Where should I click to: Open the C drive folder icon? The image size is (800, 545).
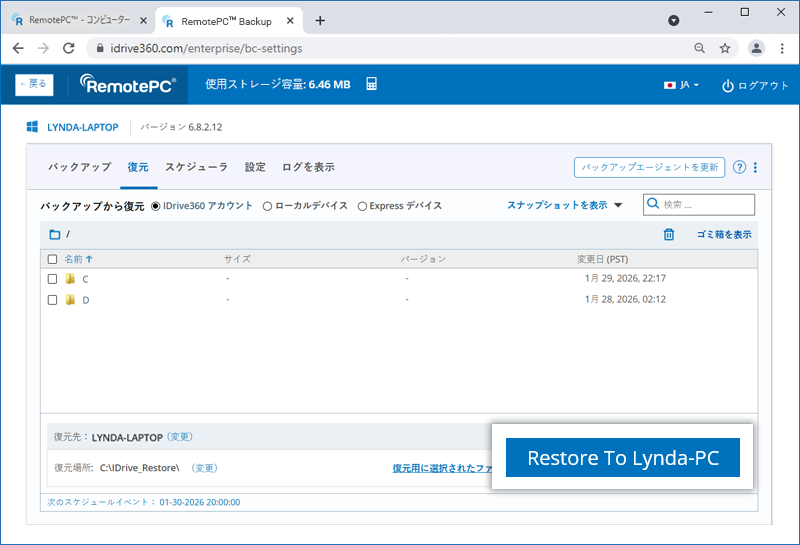[70, 279]
